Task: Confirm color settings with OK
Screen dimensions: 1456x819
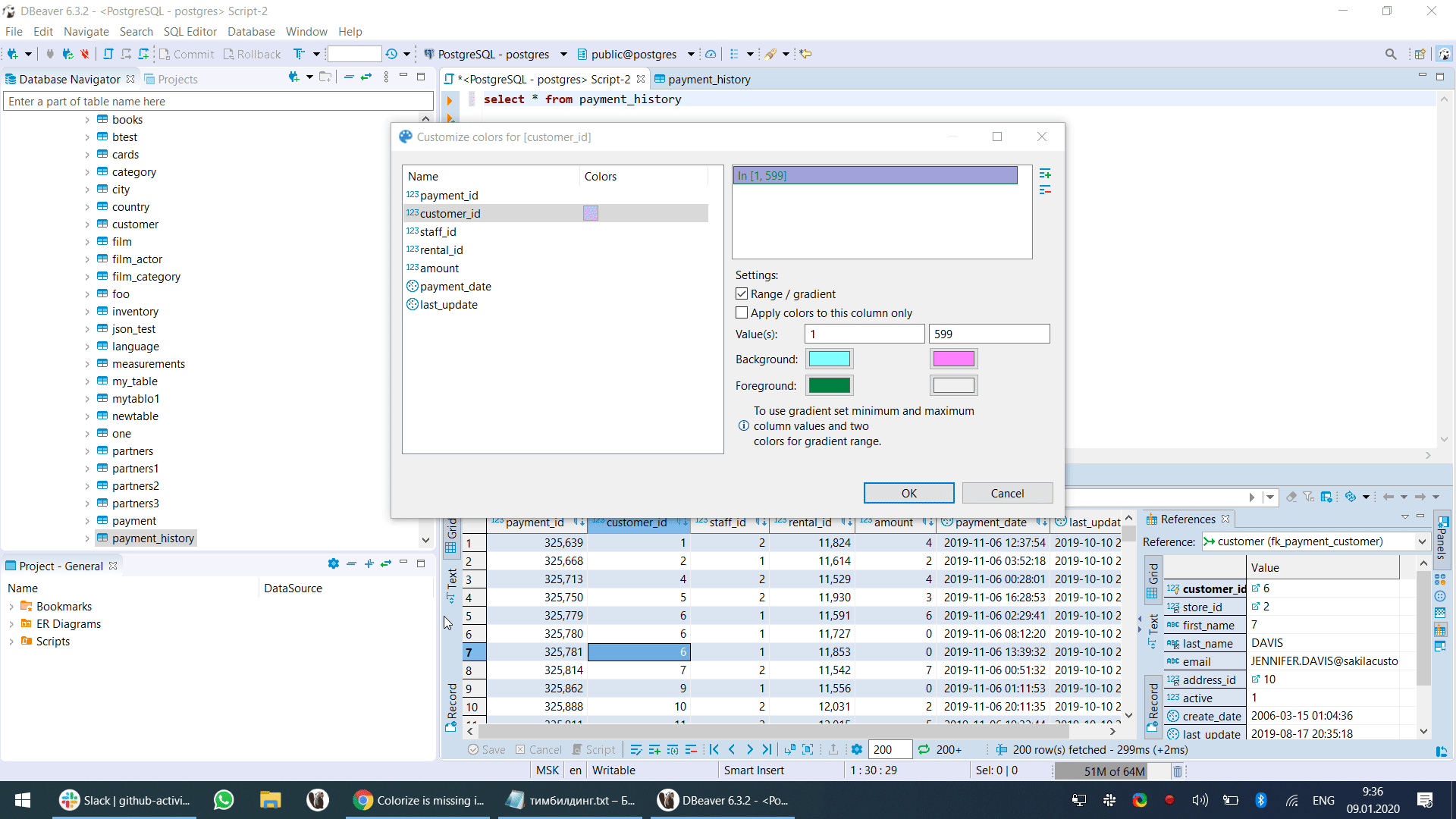Action: click(x=908, y=493)
